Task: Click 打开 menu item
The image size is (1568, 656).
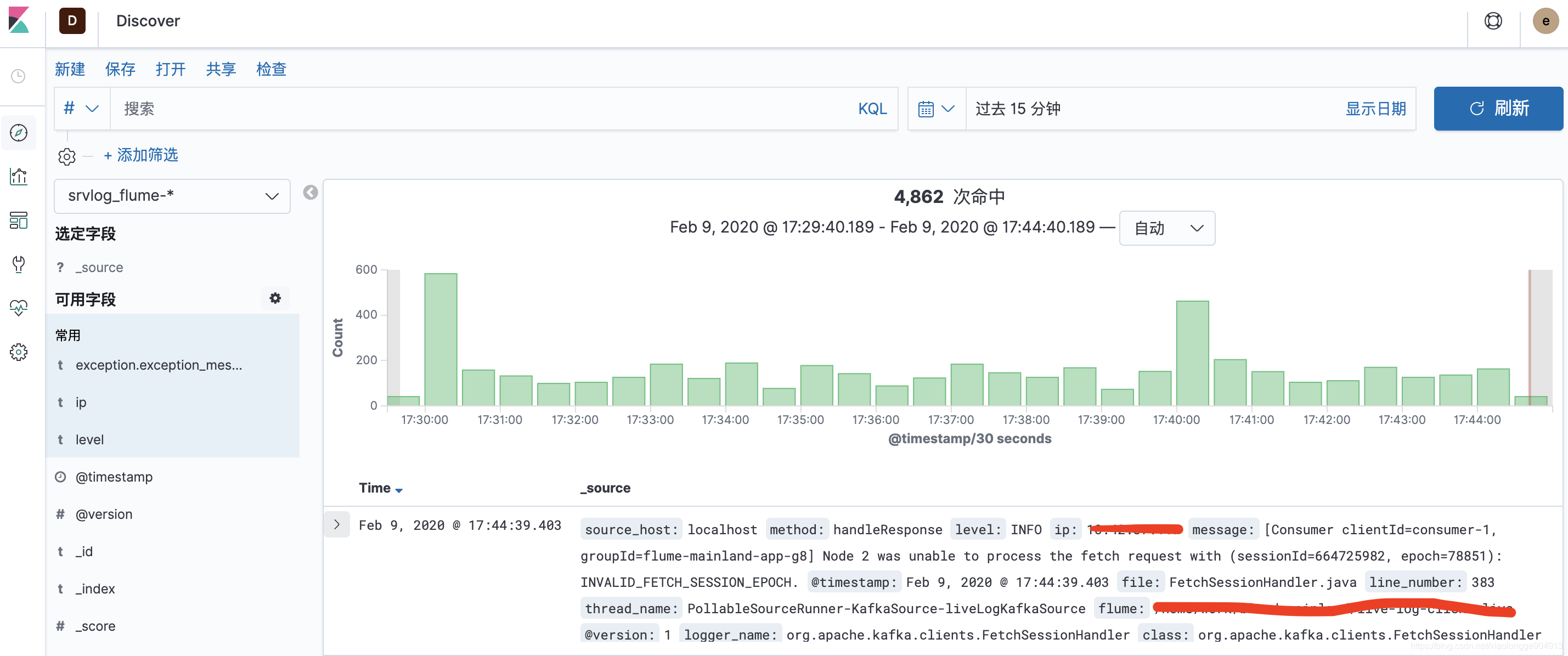Action: pyautogui.click(x=171, y=69)
